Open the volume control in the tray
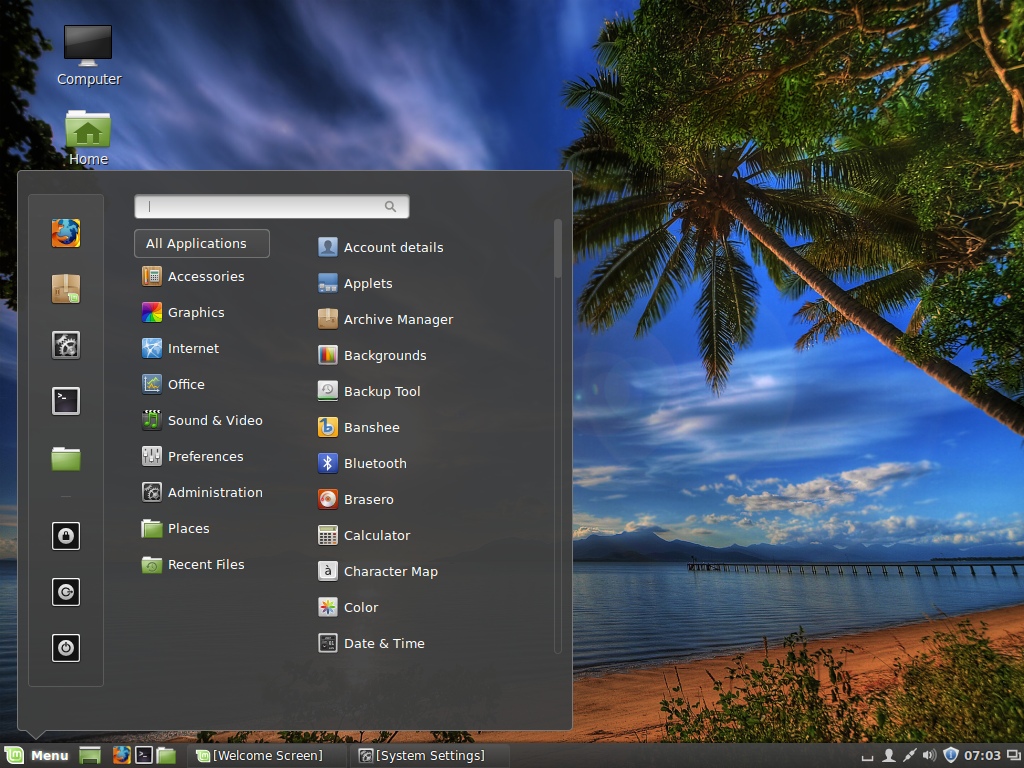The height and width of the screenshot is (768, 1024). [928, 755]
